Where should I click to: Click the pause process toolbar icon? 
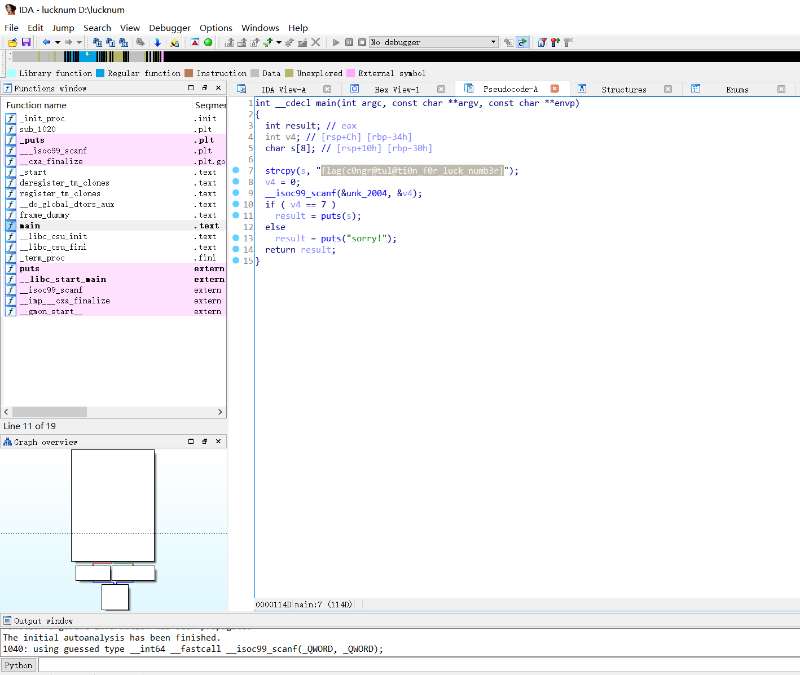[x=348, y=43]
